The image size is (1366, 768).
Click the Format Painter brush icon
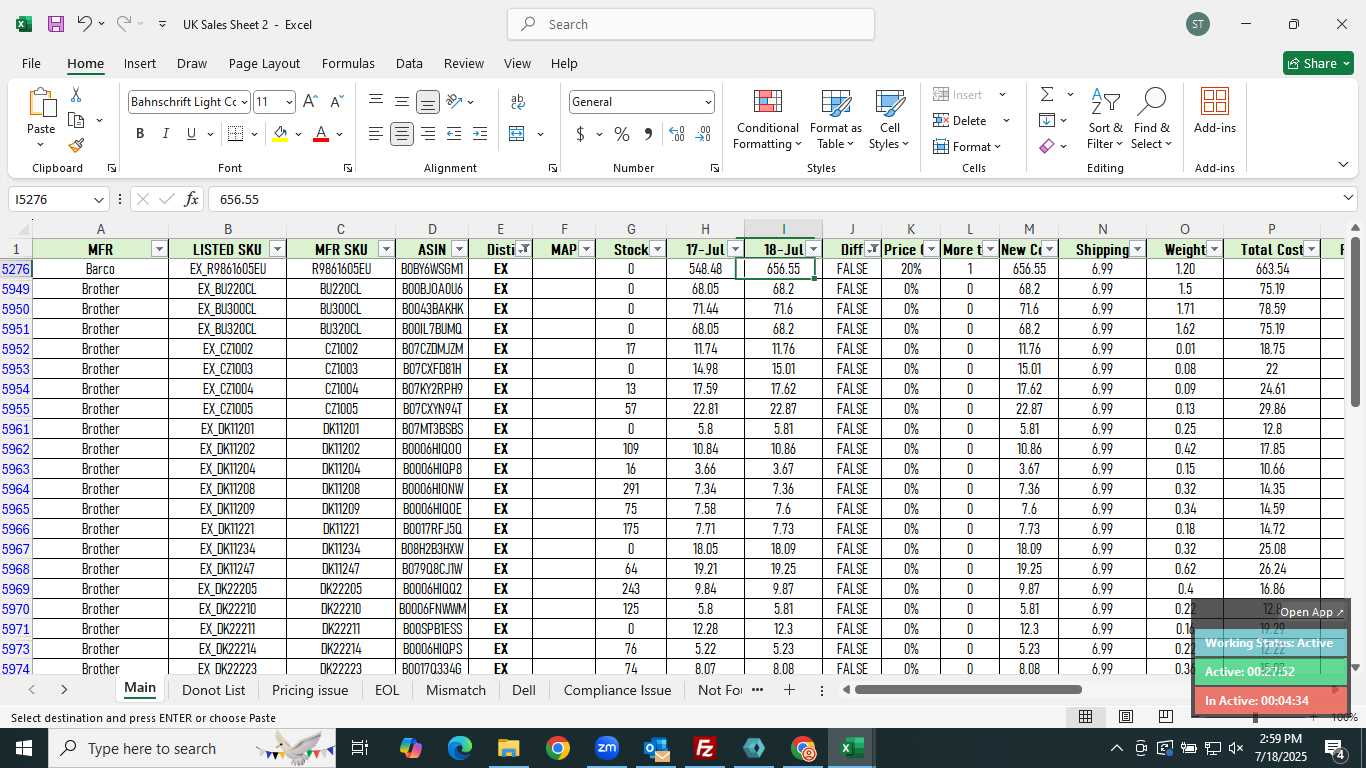[x=76, y=145]
